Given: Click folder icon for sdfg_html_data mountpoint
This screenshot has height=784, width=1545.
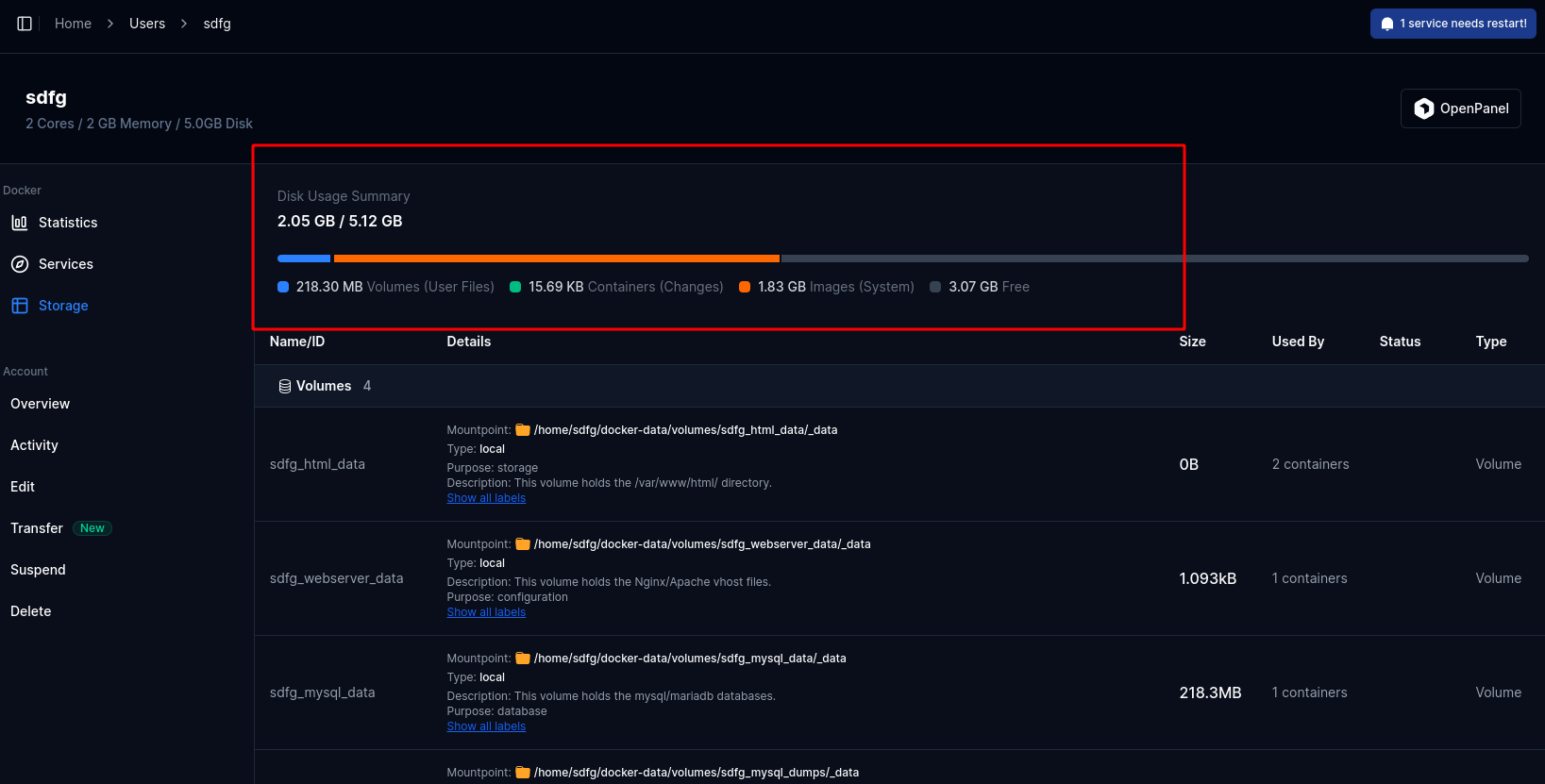Looking at the screenshot, I should coord(522,430).
